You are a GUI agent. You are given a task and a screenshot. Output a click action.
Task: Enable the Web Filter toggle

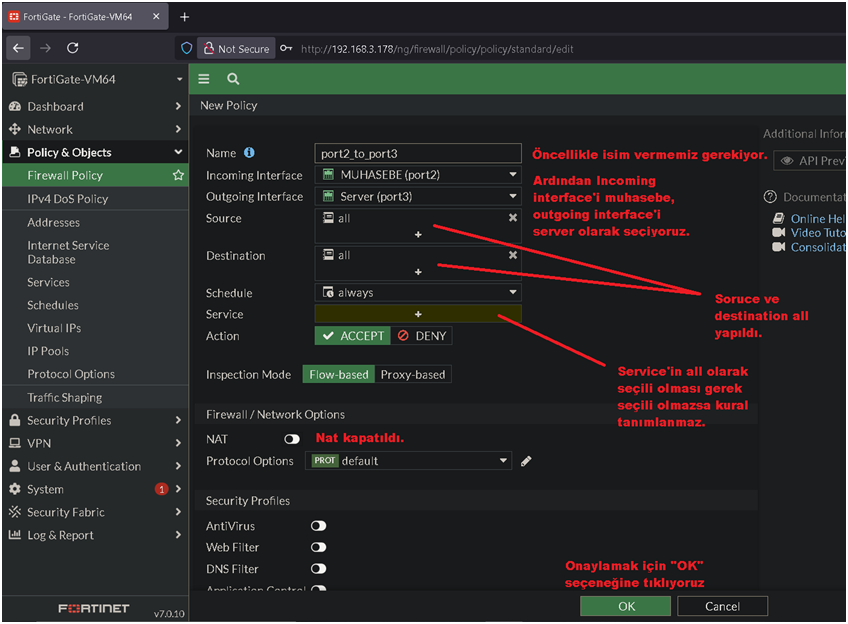pyautogui.click(x=319, y=547)
